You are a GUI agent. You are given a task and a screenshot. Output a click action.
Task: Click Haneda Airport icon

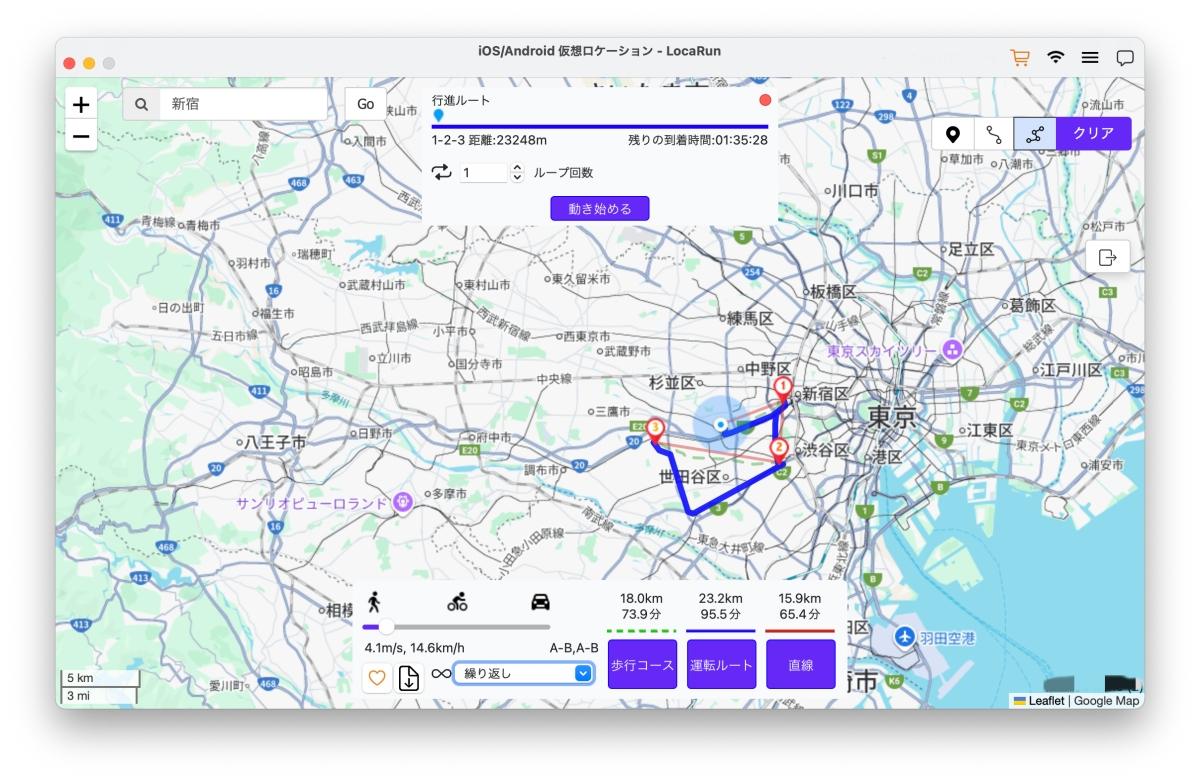click(x=905, y=637)
